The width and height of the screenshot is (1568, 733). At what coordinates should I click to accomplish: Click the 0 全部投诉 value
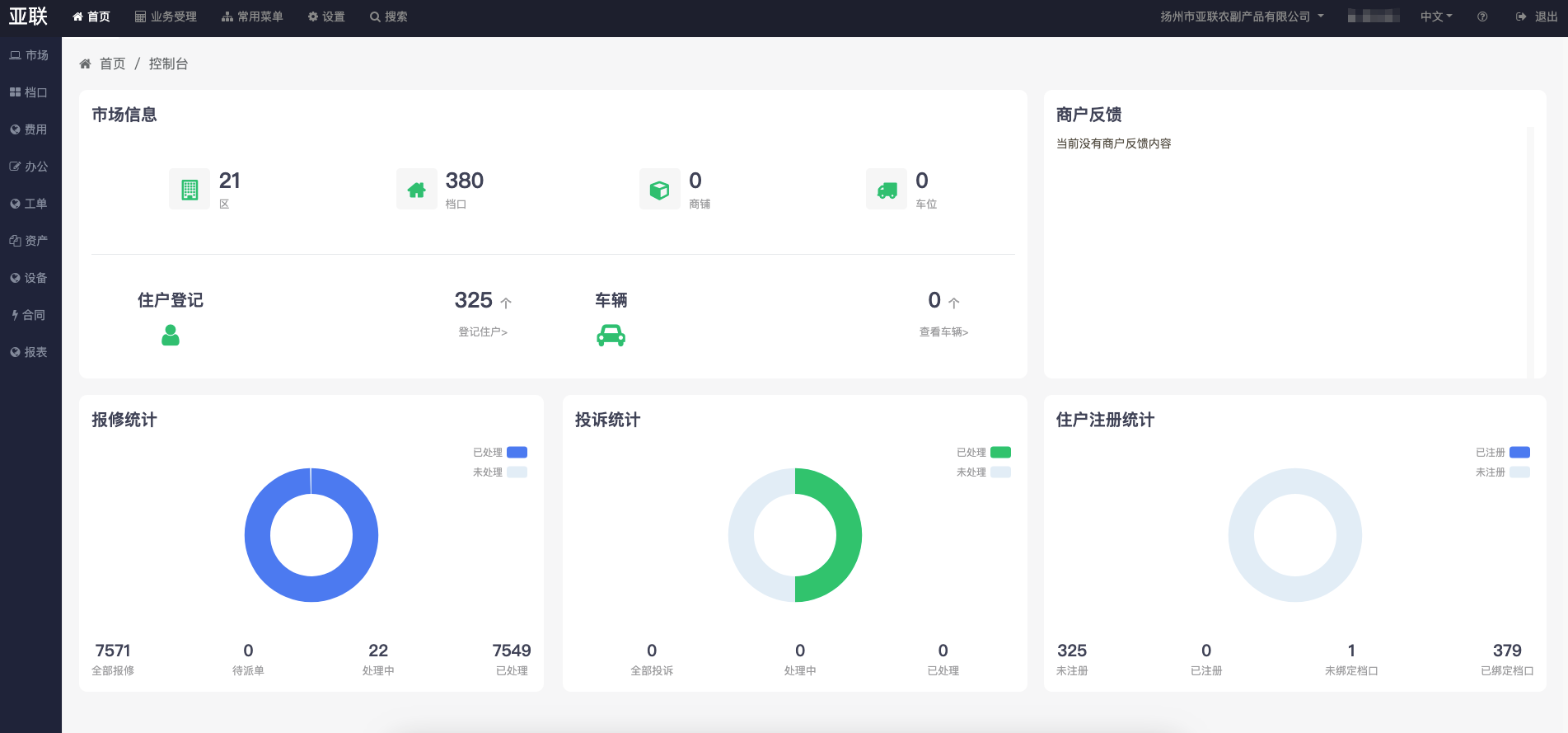[x=652, y=651]
